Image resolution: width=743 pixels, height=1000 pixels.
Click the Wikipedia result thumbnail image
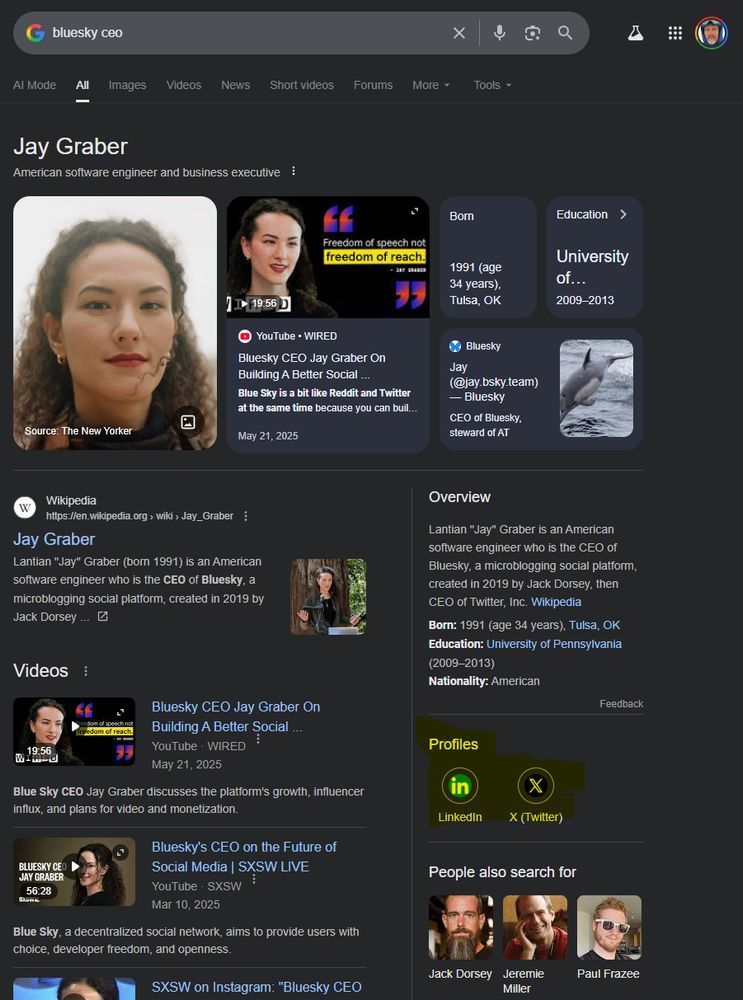coord(328,597)
